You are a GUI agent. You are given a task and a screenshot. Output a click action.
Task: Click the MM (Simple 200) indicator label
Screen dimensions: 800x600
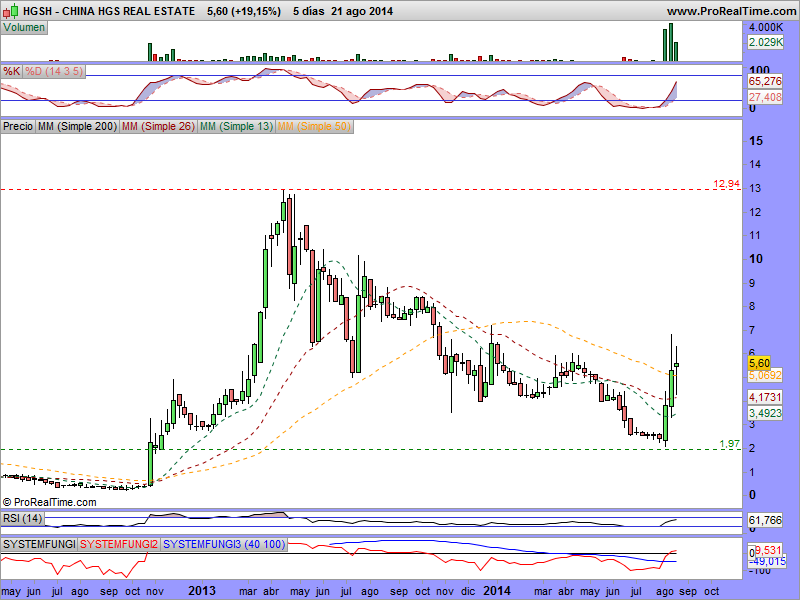tap(77, 126)
